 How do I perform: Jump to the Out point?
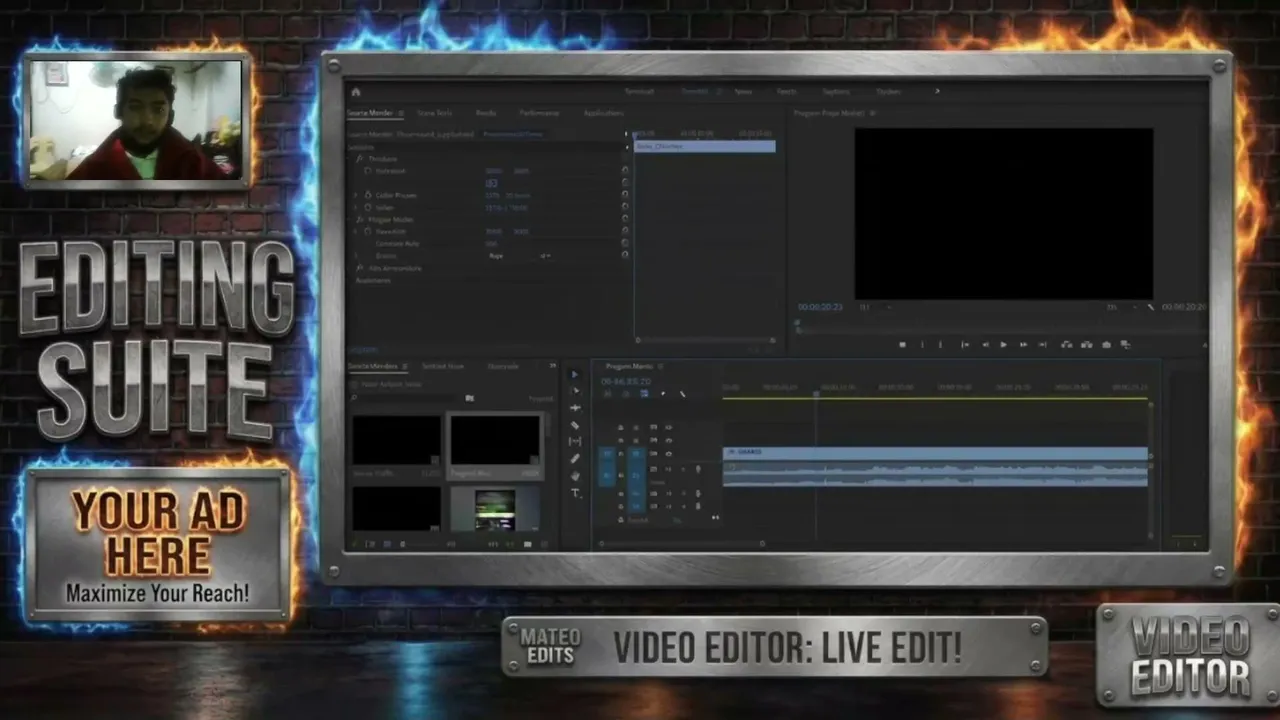(x=1043, y=345)
